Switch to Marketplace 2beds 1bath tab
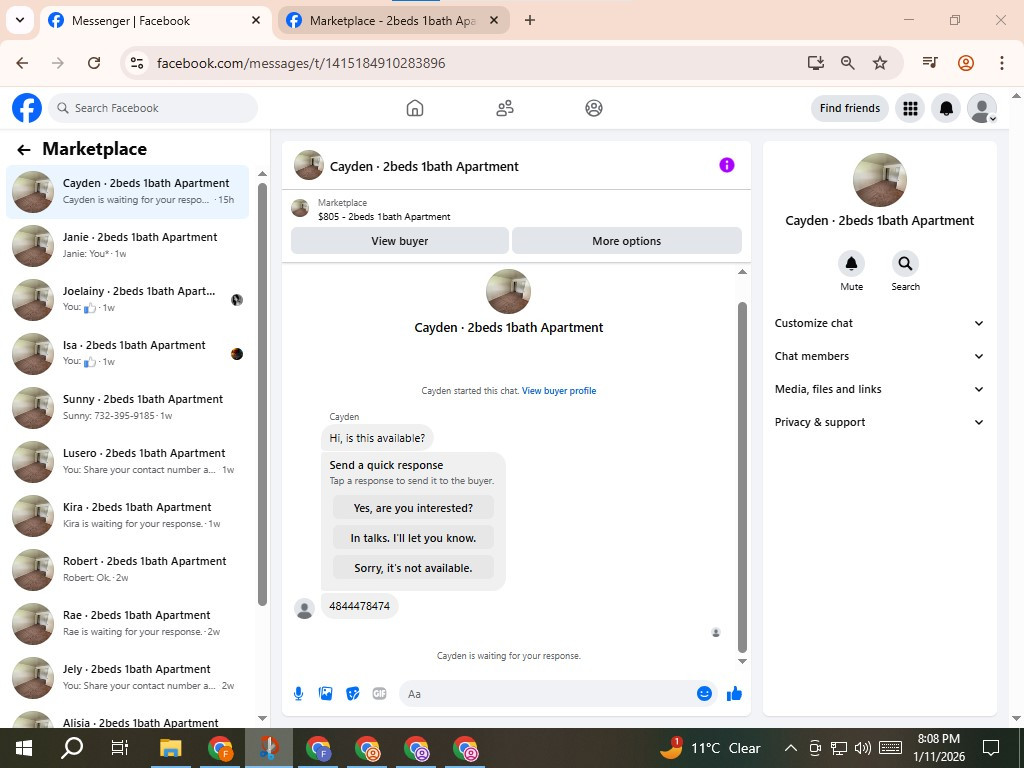 point(393,21)
